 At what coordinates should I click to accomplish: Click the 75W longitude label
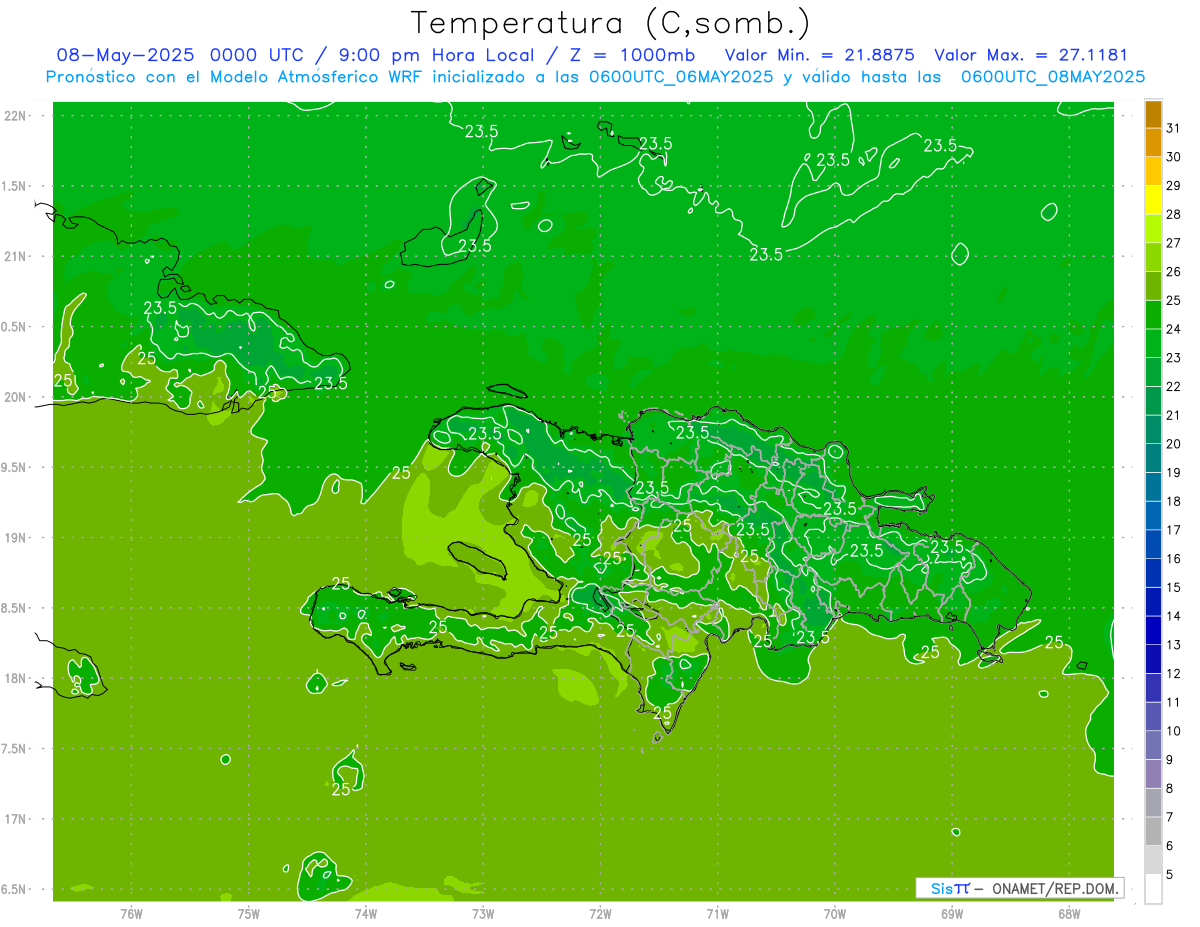(x=248, y=913)
